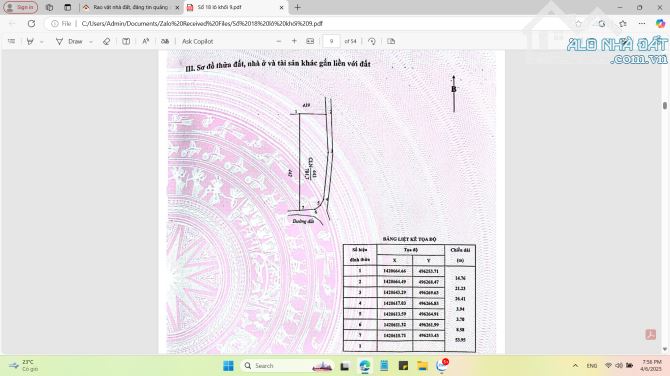Open Sticky Notes app in taskbar

point(403,366)
